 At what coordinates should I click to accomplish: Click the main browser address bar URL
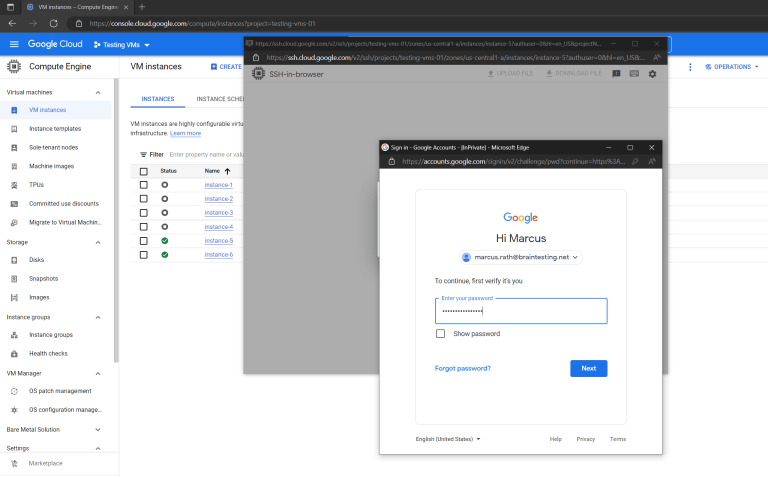[202, 24]
